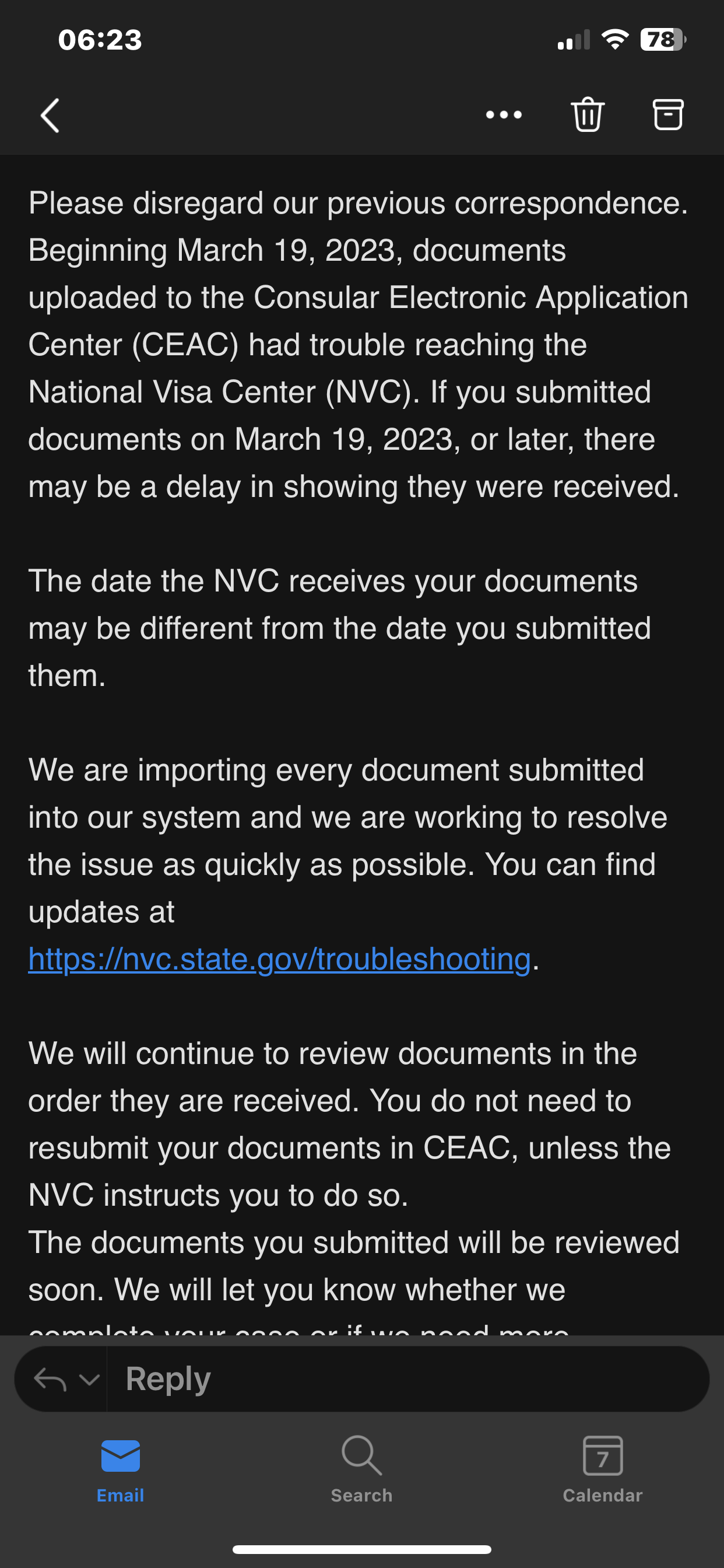Expand reply options with the chevron
The width and height of the screenshot is (724, 1568).
tap(89, 1380)
